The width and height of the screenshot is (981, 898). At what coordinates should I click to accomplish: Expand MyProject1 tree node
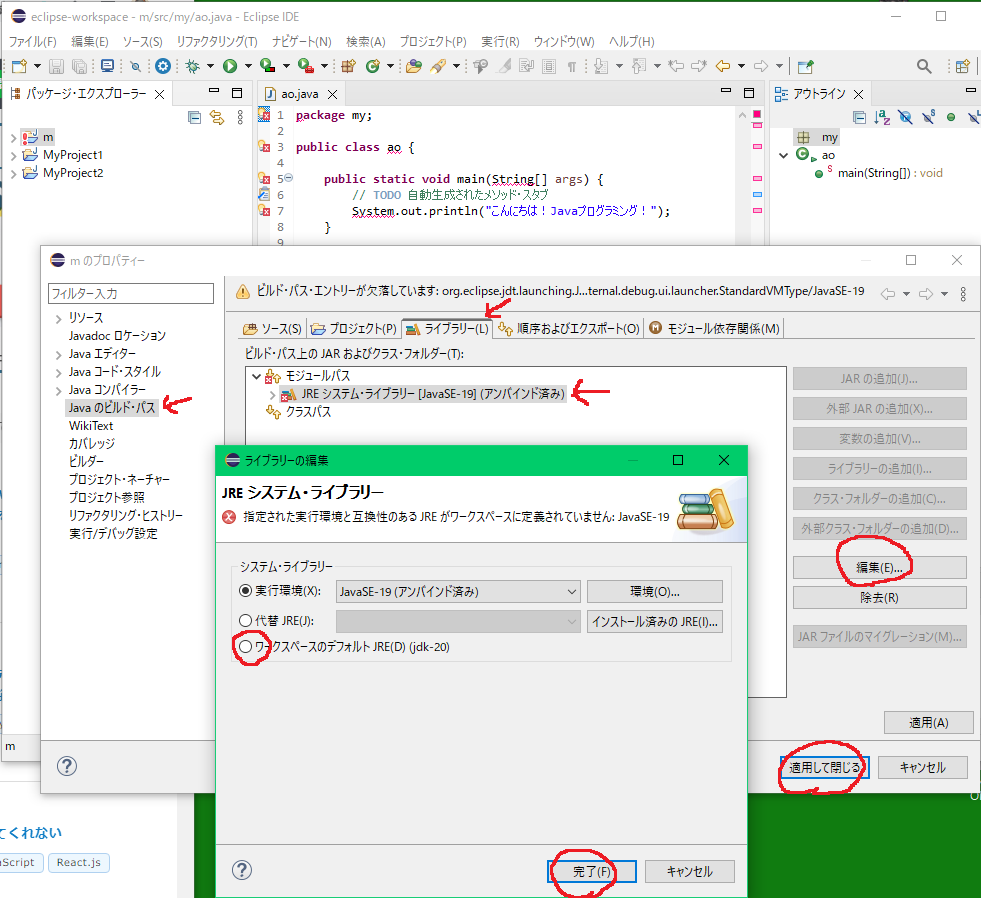click(x=13, y=155)
